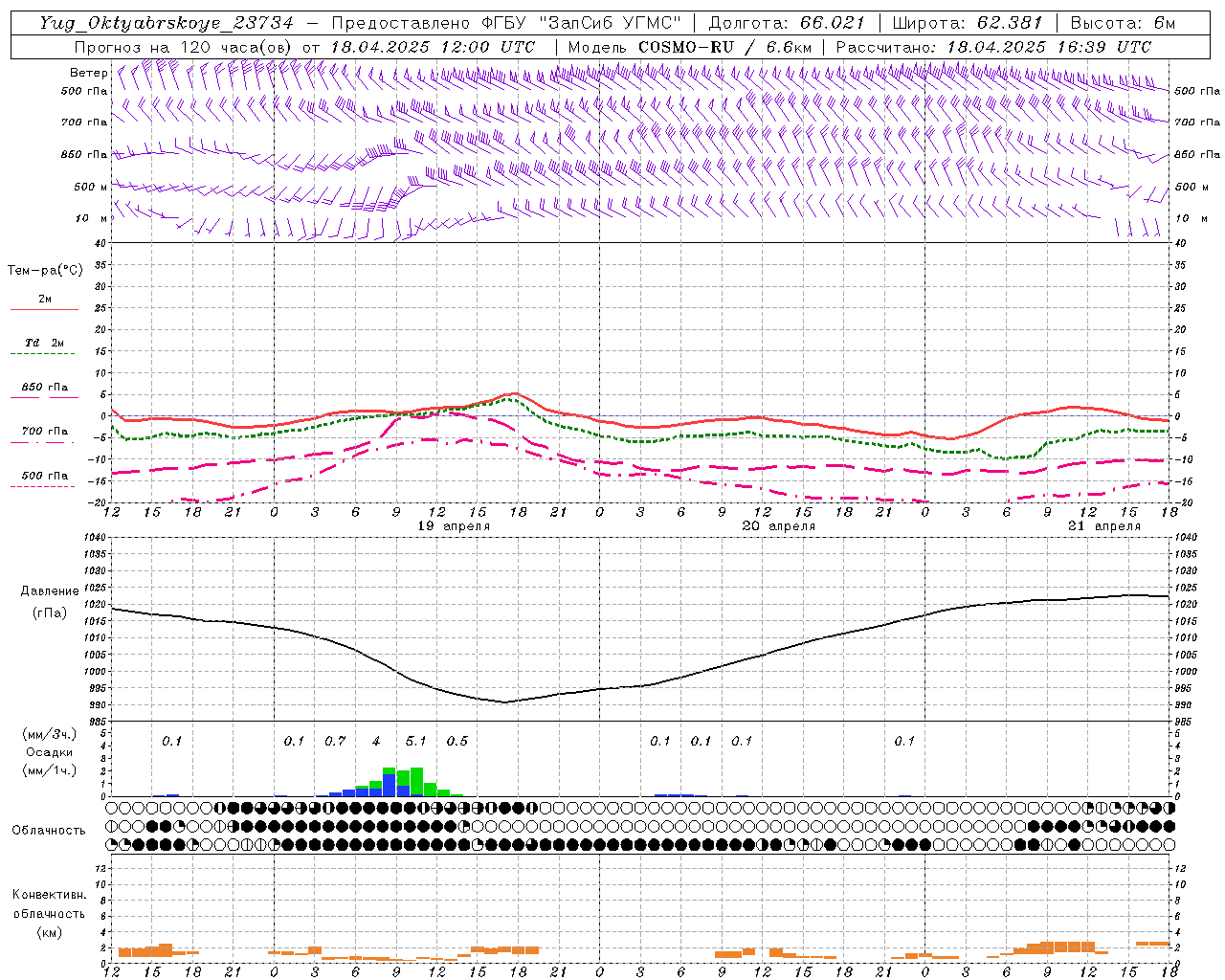Click the left 500 м wind level label
The height and width of the screenshot is (980, 1225).
tap(91, 187)
